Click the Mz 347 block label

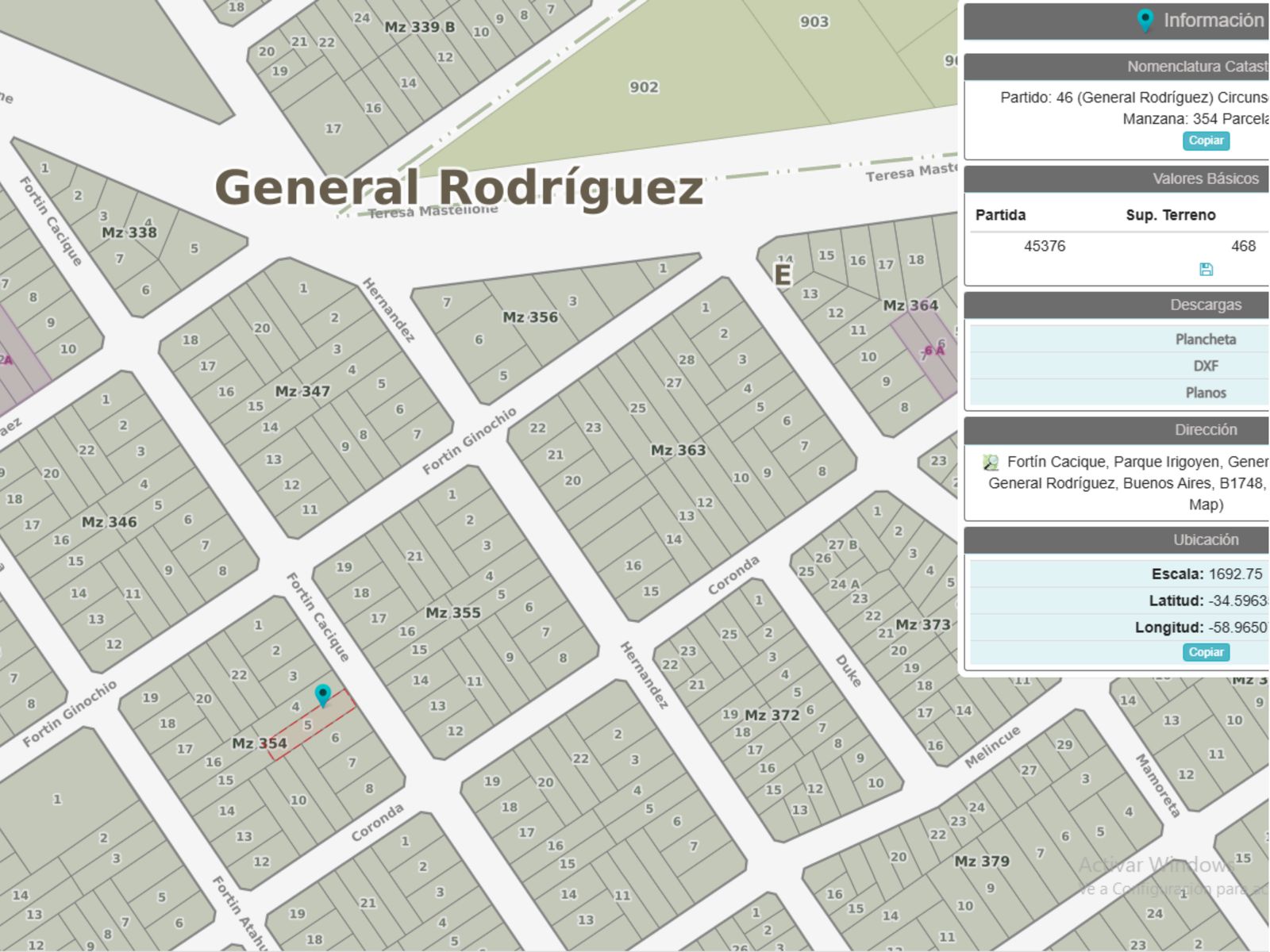(302, 391)
